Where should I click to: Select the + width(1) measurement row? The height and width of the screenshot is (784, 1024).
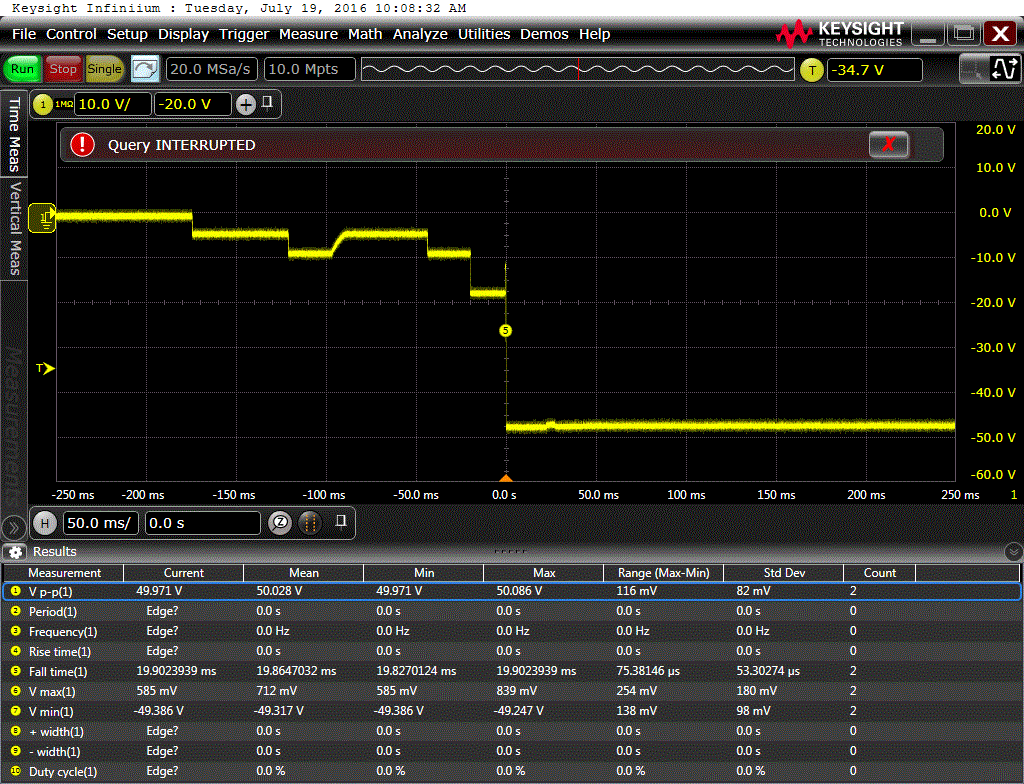pos(511,731)
